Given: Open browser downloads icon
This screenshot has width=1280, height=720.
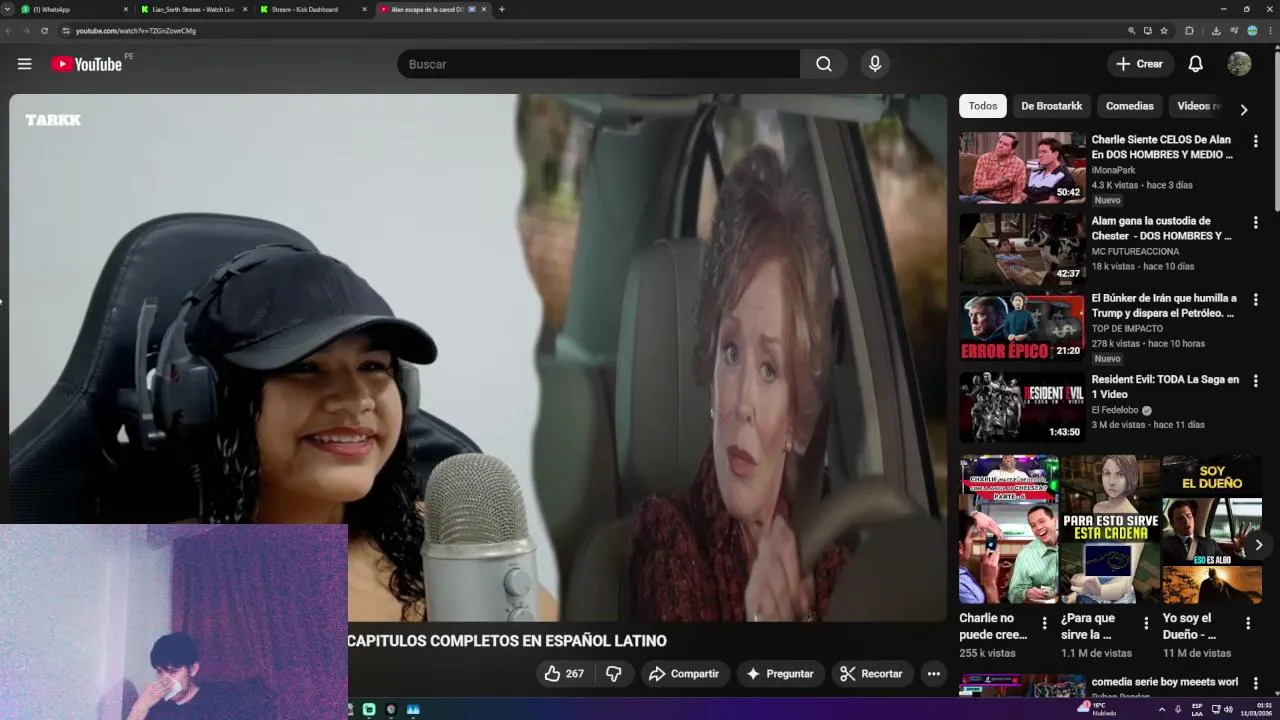Looking at the screenshot, I should [1216, 31].
